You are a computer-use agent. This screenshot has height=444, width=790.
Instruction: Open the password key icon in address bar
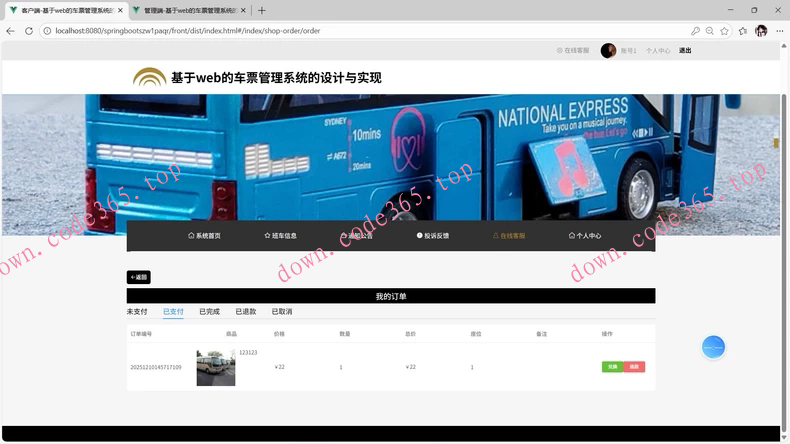[695, 31]
